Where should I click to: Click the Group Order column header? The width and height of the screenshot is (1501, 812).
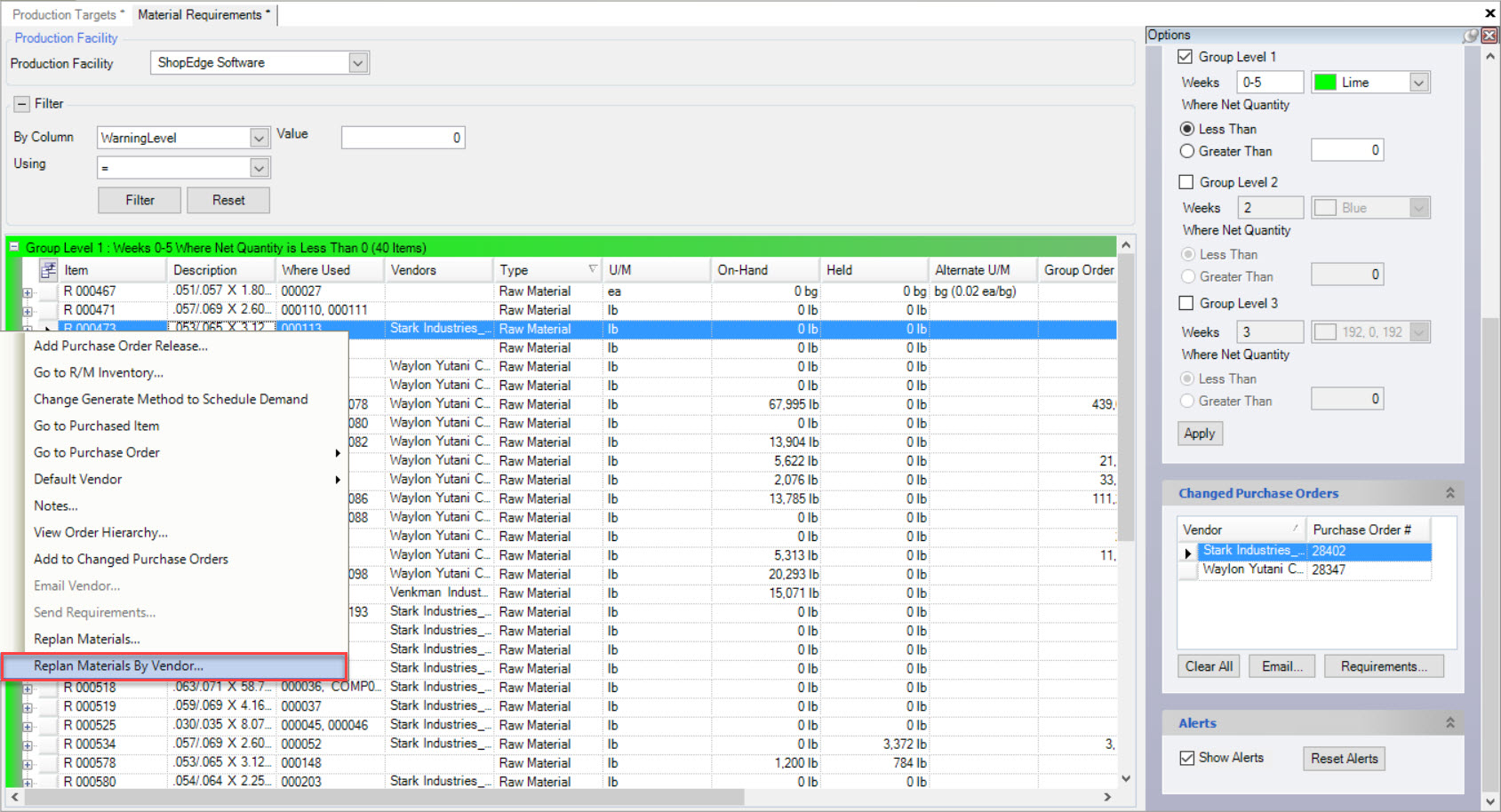point(1078,270)
